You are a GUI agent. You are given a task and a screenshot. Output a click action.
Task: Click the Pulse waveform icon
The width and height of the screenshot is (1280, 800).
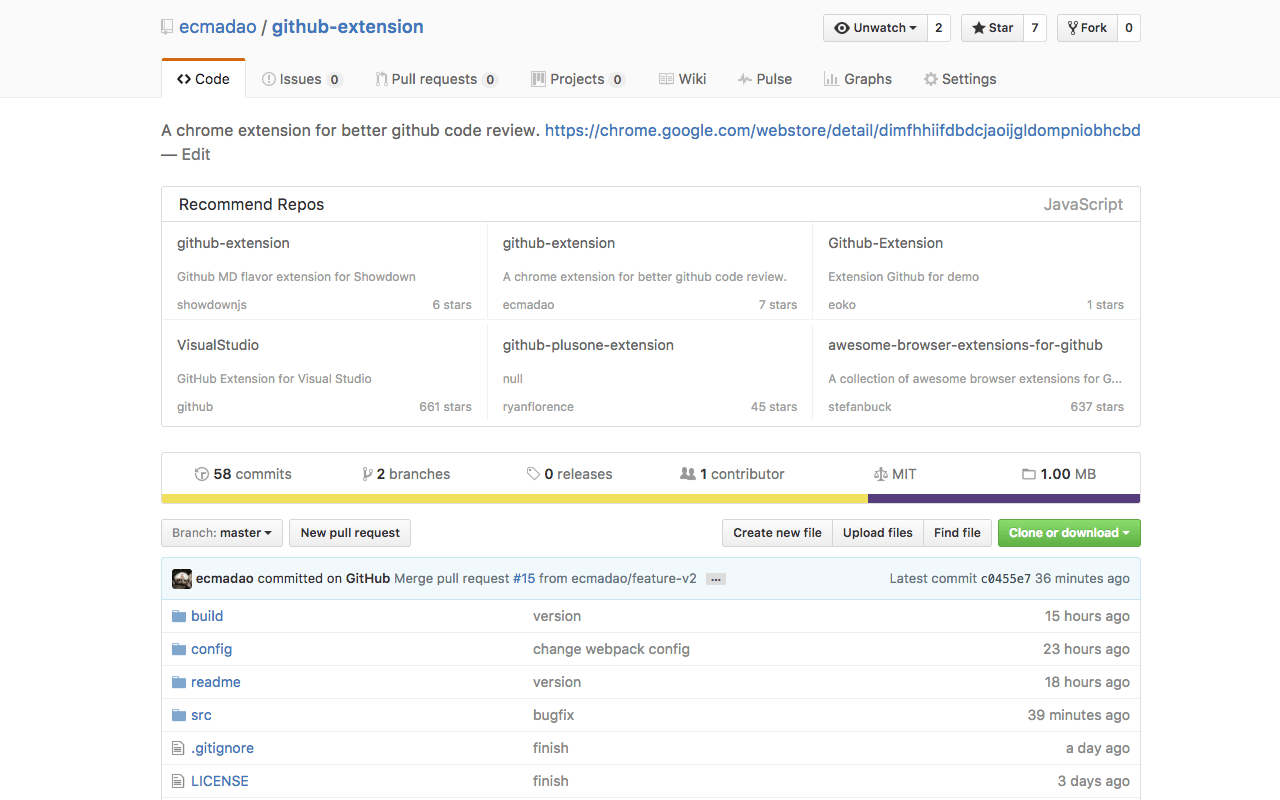tap(745, 79)
